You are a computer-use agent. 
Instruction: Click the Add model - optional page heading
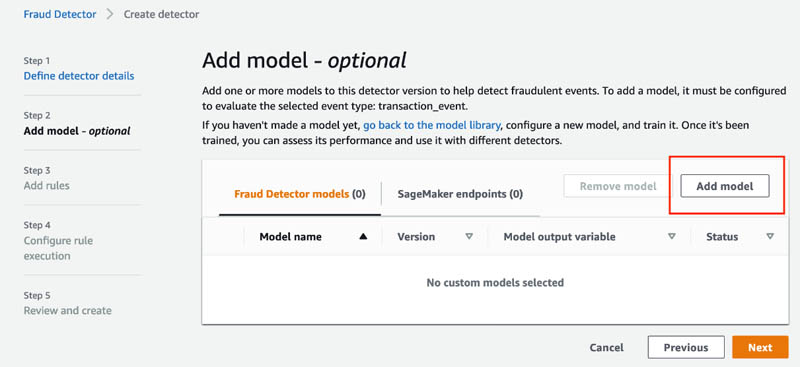pos(305,61)
